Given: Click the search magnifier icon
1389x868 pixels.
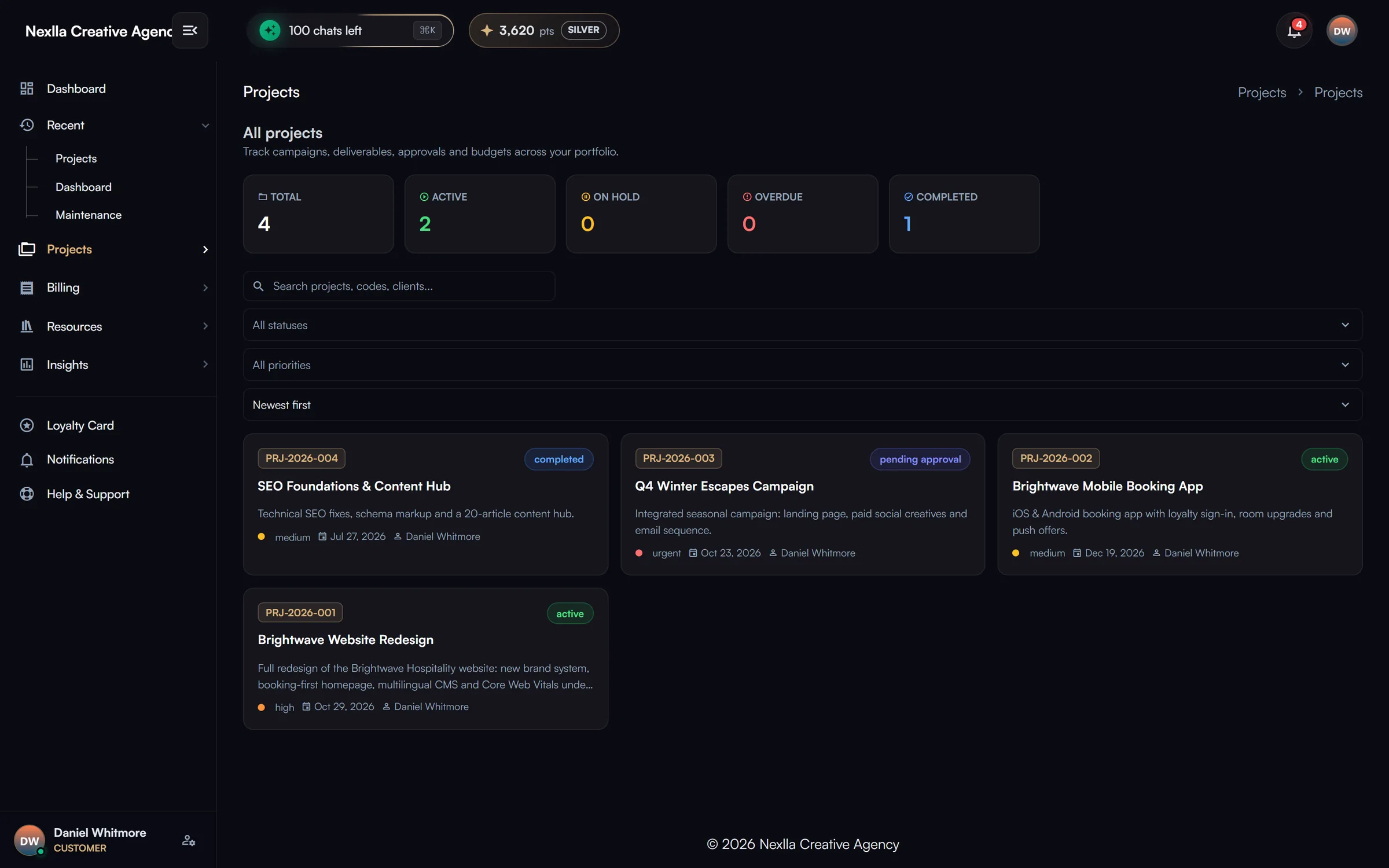Looking at the screenshot, I should pyautogui.click(x=259, y=286).
